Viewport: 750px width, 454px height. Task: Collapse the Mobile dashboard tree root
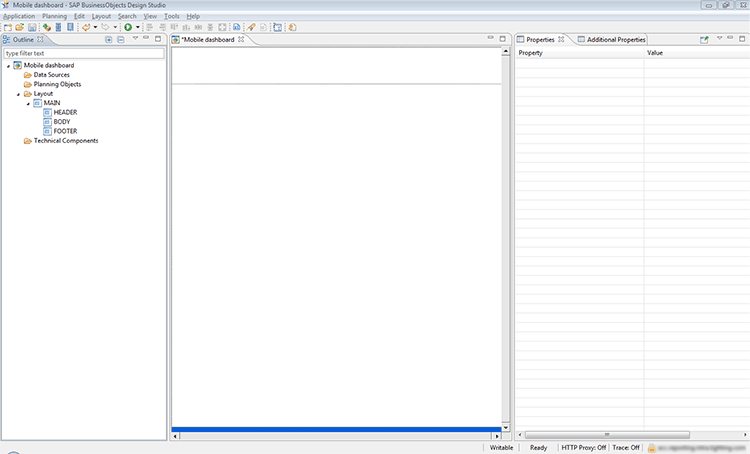(x=8, y=66)
